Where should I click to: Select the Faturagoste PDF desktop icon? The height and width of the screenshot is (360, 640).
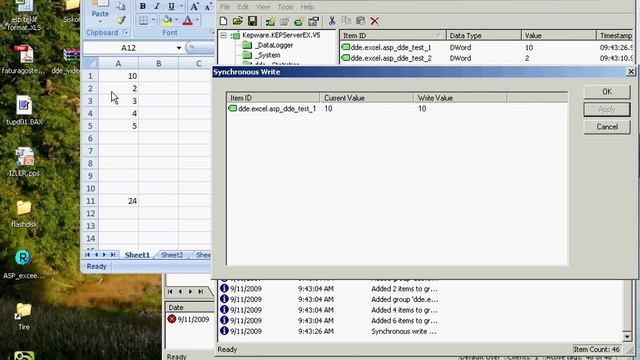[x=24, y=60]
